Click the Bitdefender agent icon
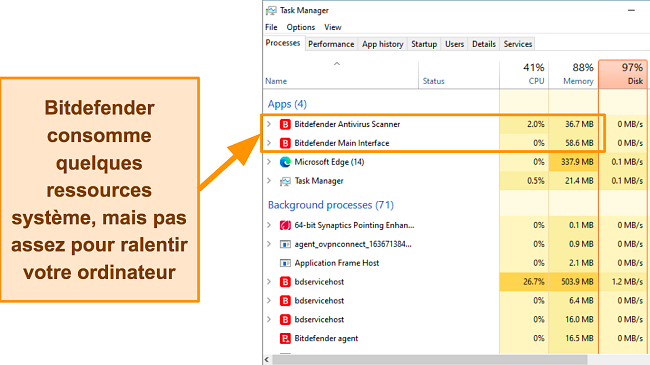650x365 pixels. click(x=285, y=338)
